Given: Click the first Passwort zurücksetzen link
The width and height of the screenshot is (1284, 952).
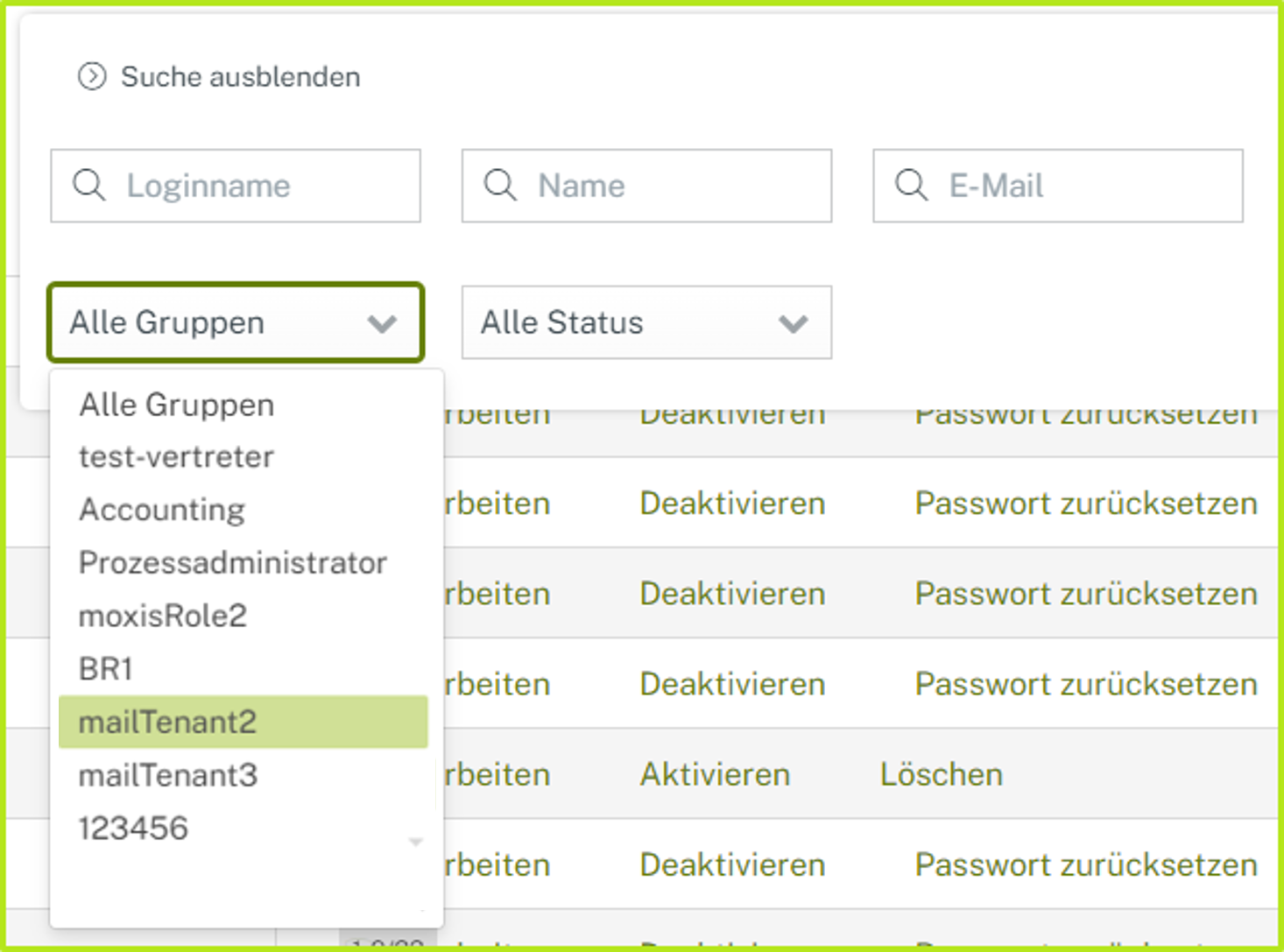Looking at the screenshot, I should point(1086,413).
